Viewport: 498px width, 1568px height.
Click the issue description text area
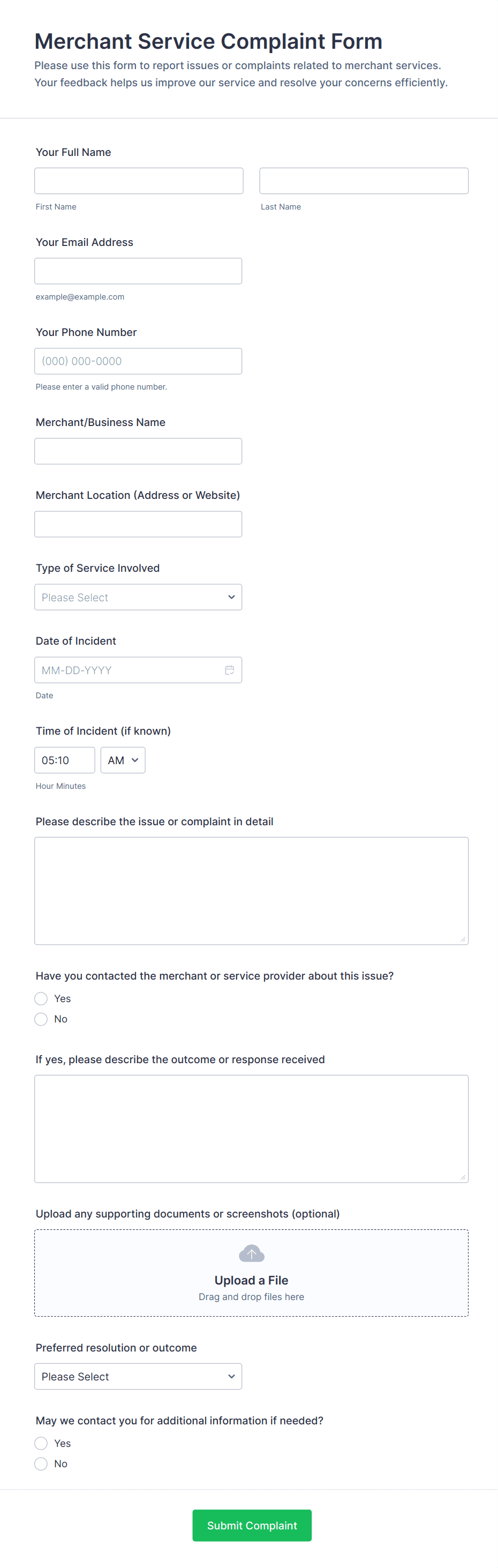click(x=251, y=891)
